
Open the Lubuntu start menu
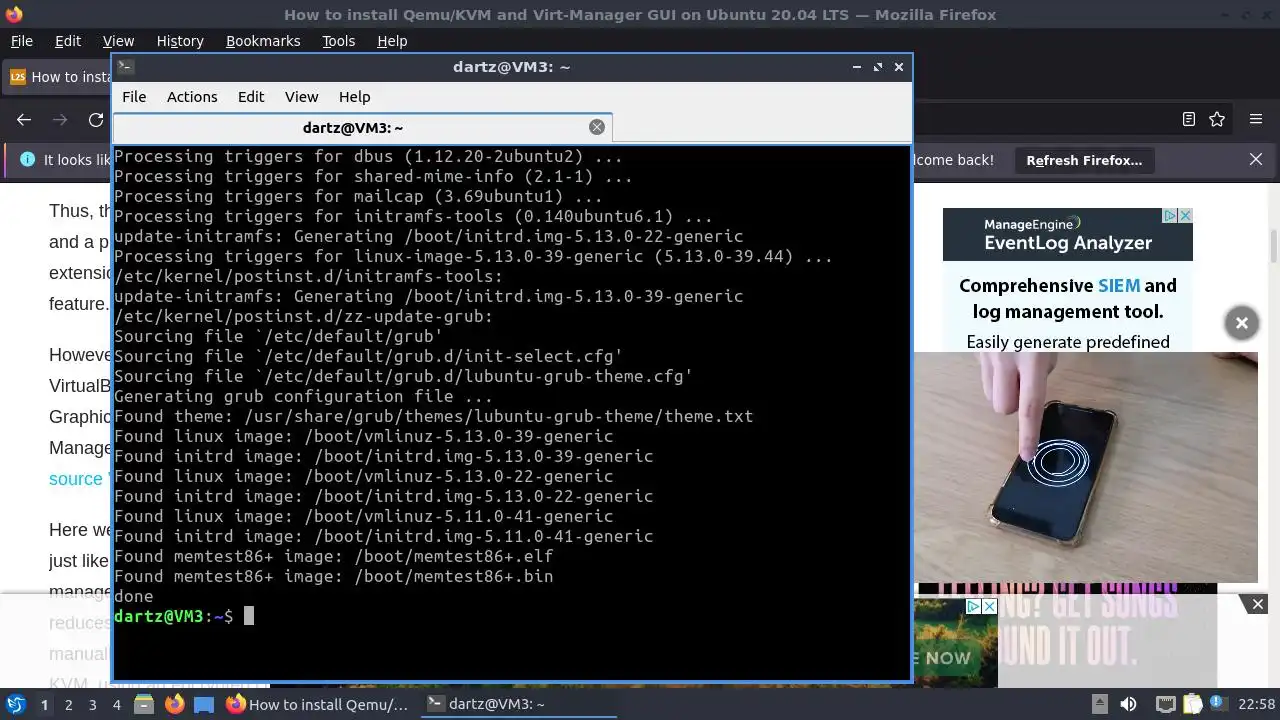pyautogui.click(x=16, y=704)
